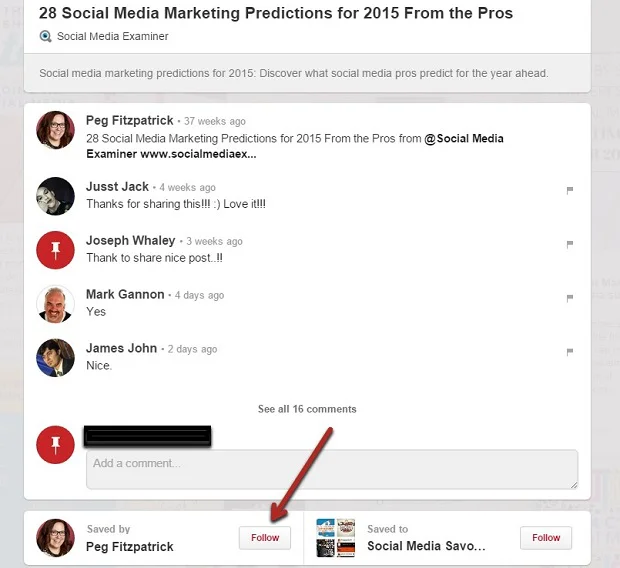620x568 pixels.
Task: Flag James John's comment
Action: tap(570, 352)
